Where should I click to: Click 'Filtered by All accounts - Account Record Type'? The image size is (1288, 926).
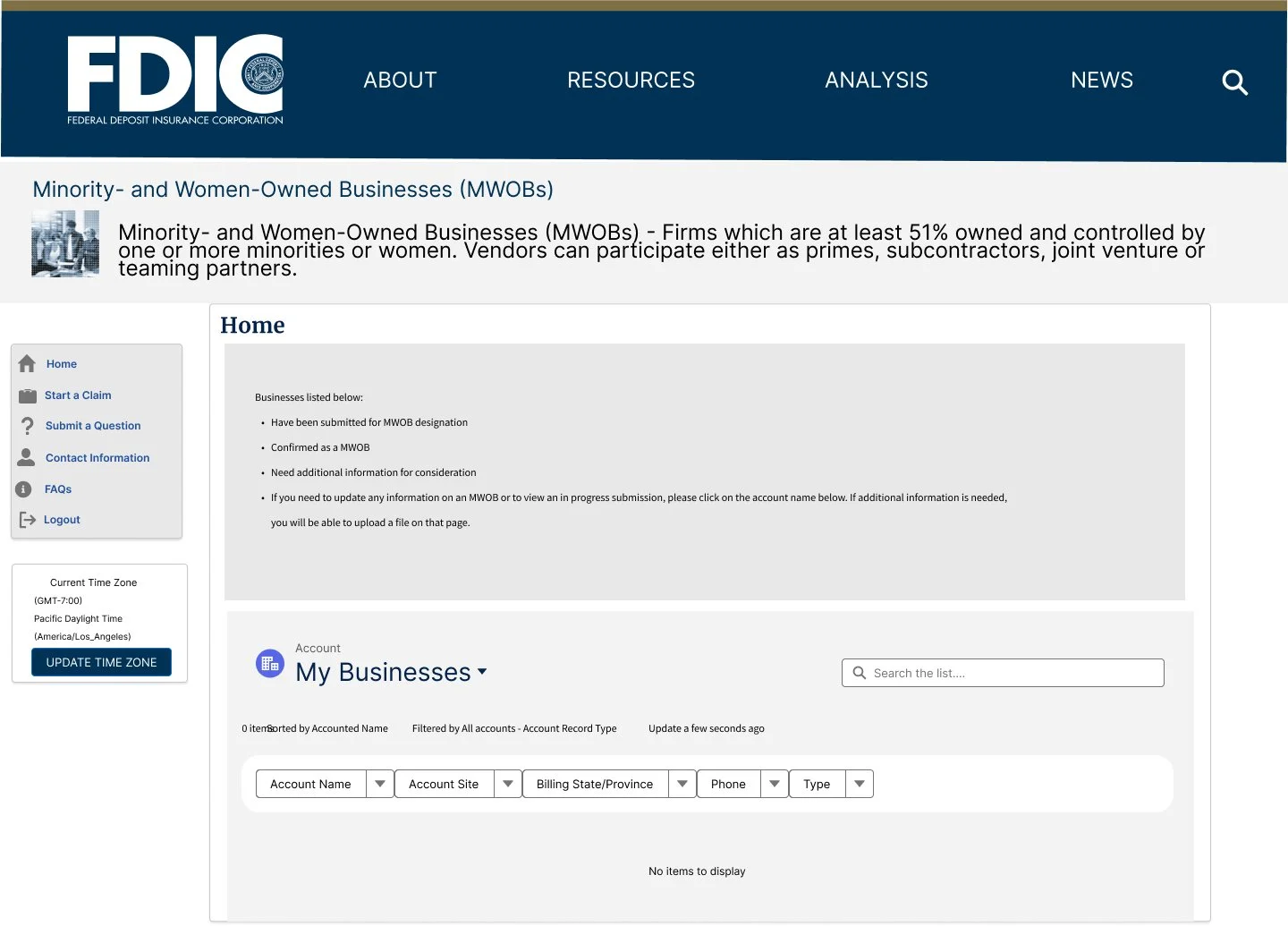click(x=514, y=728)
